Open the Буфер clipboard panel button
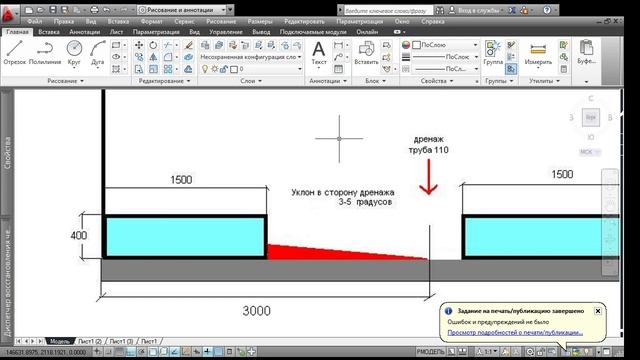 click(x=586, y=53)
